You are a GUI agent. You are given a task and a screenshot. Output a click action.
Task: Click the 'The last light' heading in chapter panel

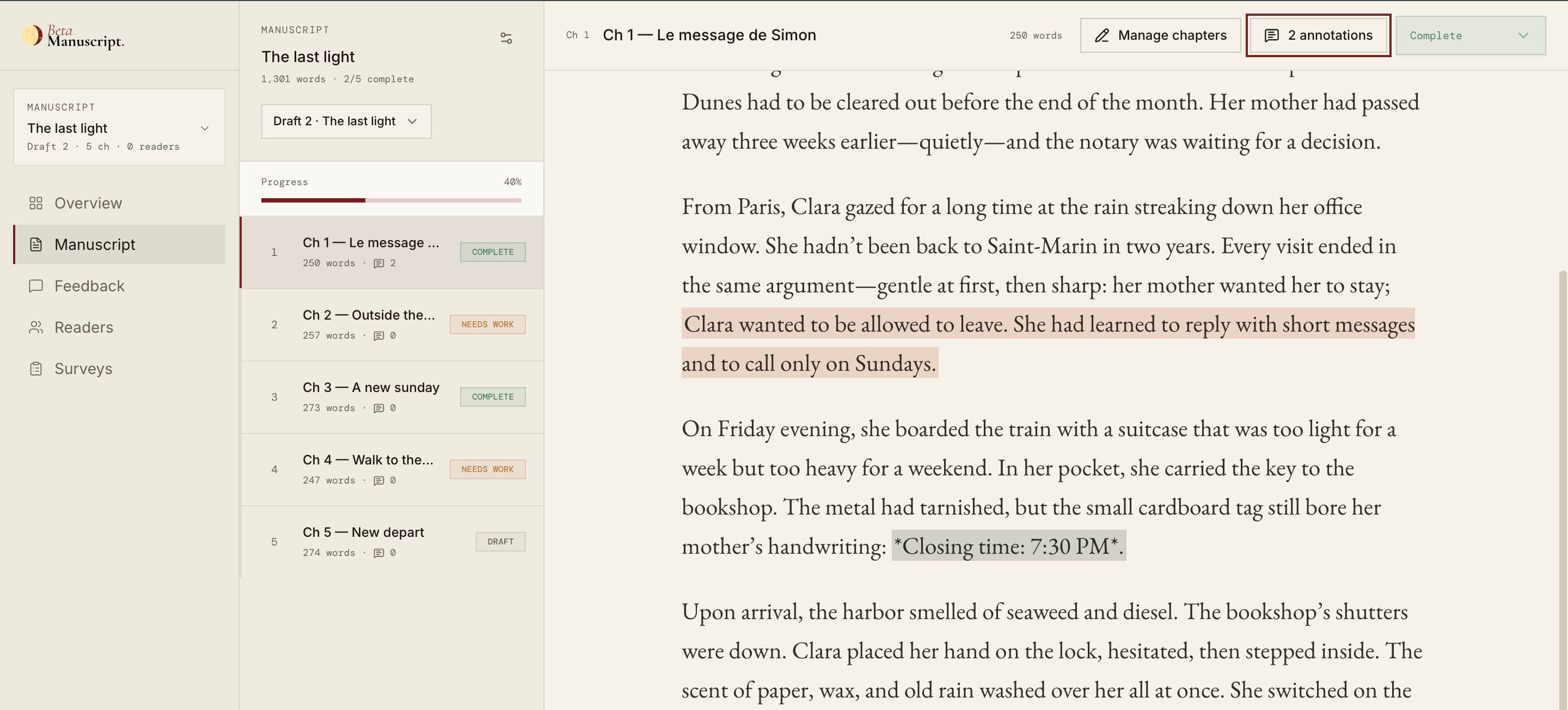click(x=308, y=57)
